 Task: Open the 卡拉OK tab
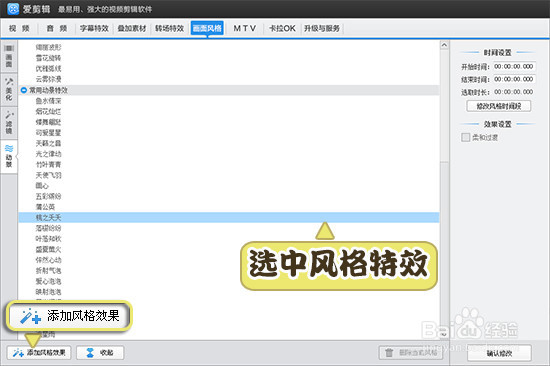click(x=282, y=28)
